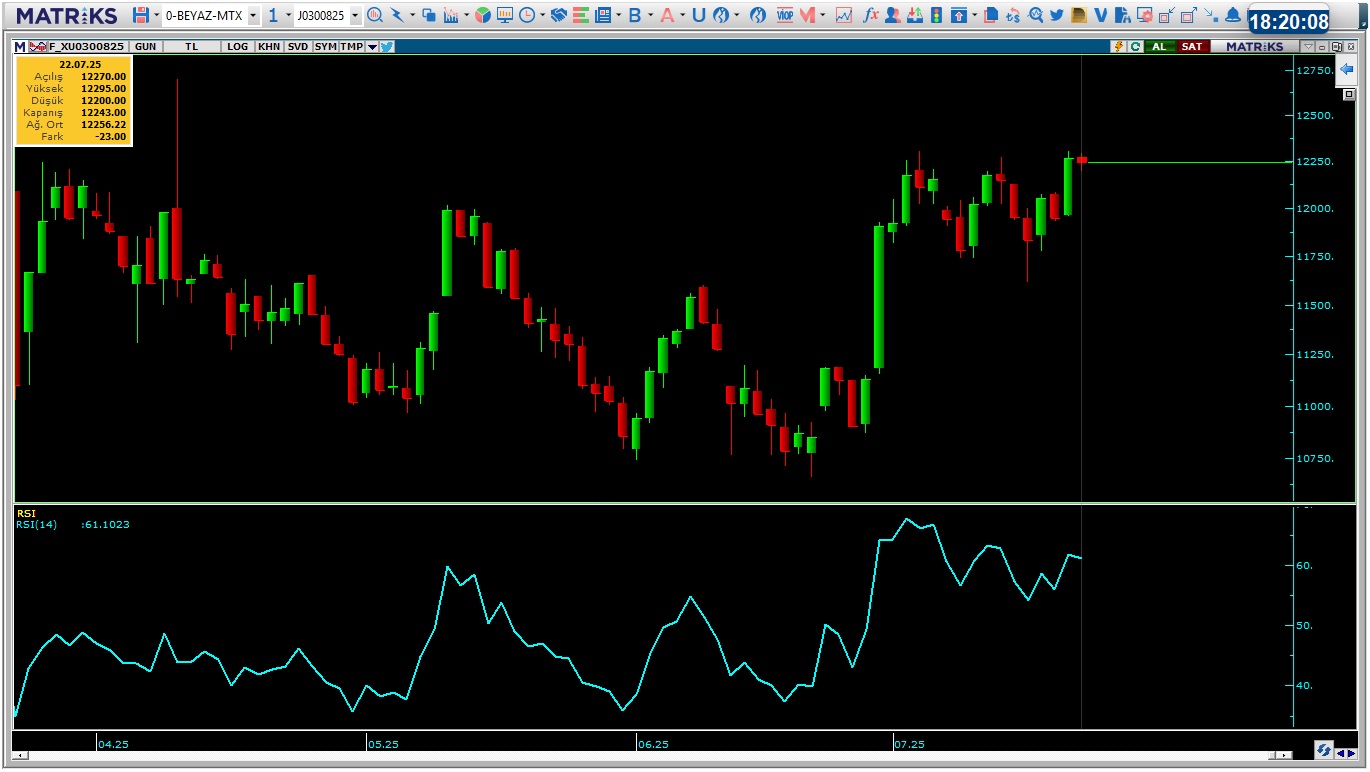Open dropdown arrow beside the cursor tool

pos(412,15)
